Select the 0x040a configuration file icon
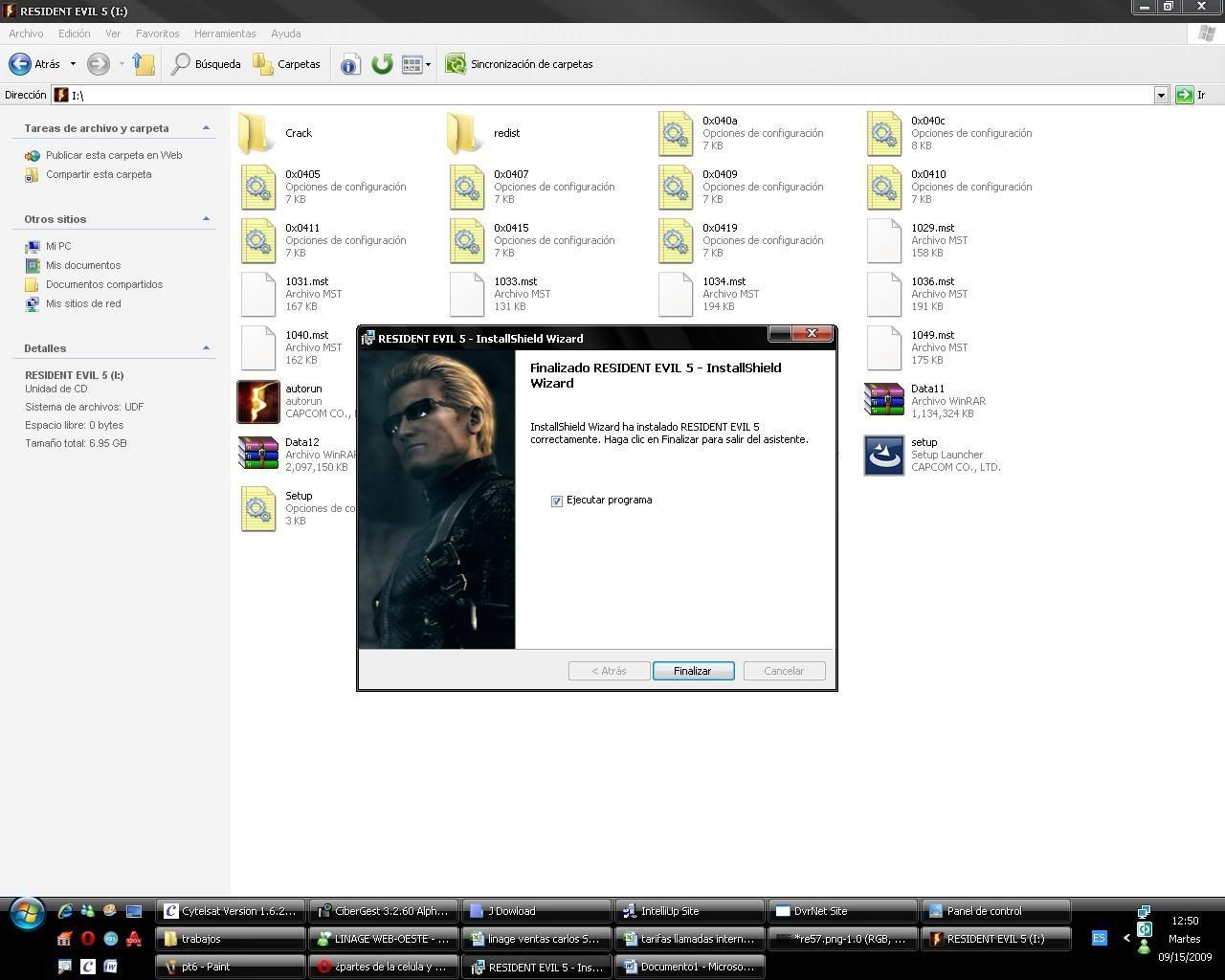 pos(676,133)
